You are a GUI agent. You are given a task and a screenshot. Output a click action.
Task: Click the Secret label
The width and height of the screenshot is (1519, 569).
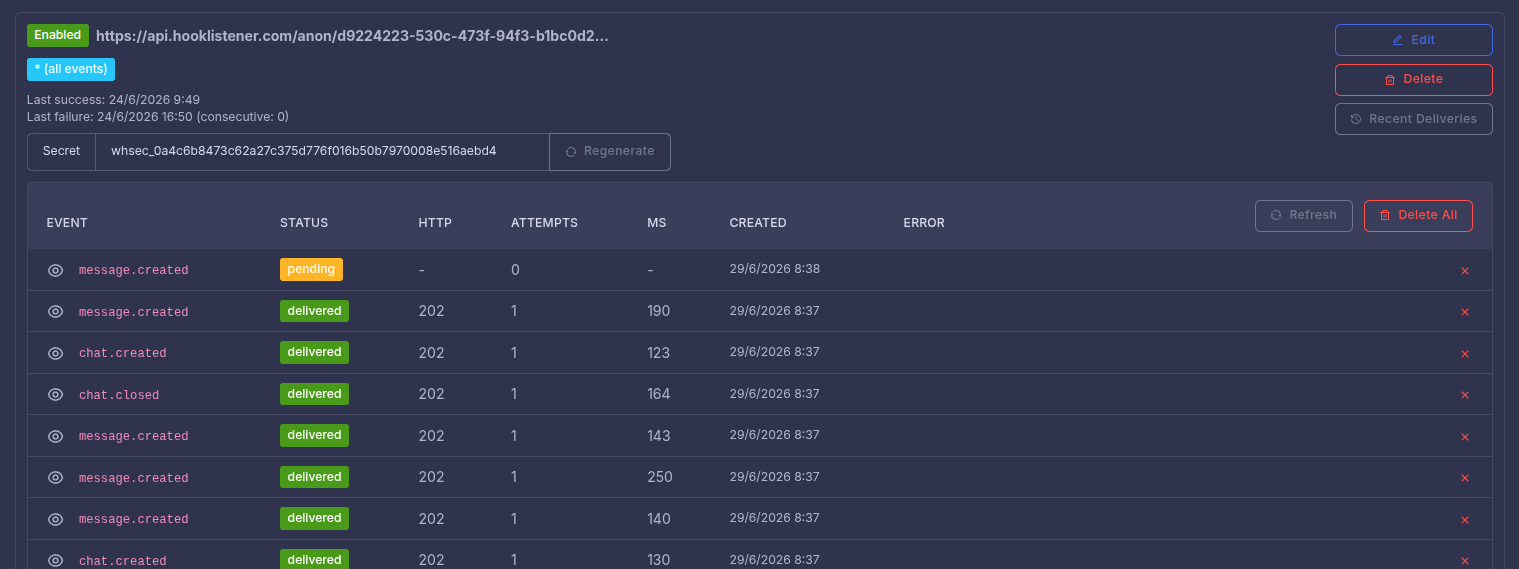(x=61, y=152)
